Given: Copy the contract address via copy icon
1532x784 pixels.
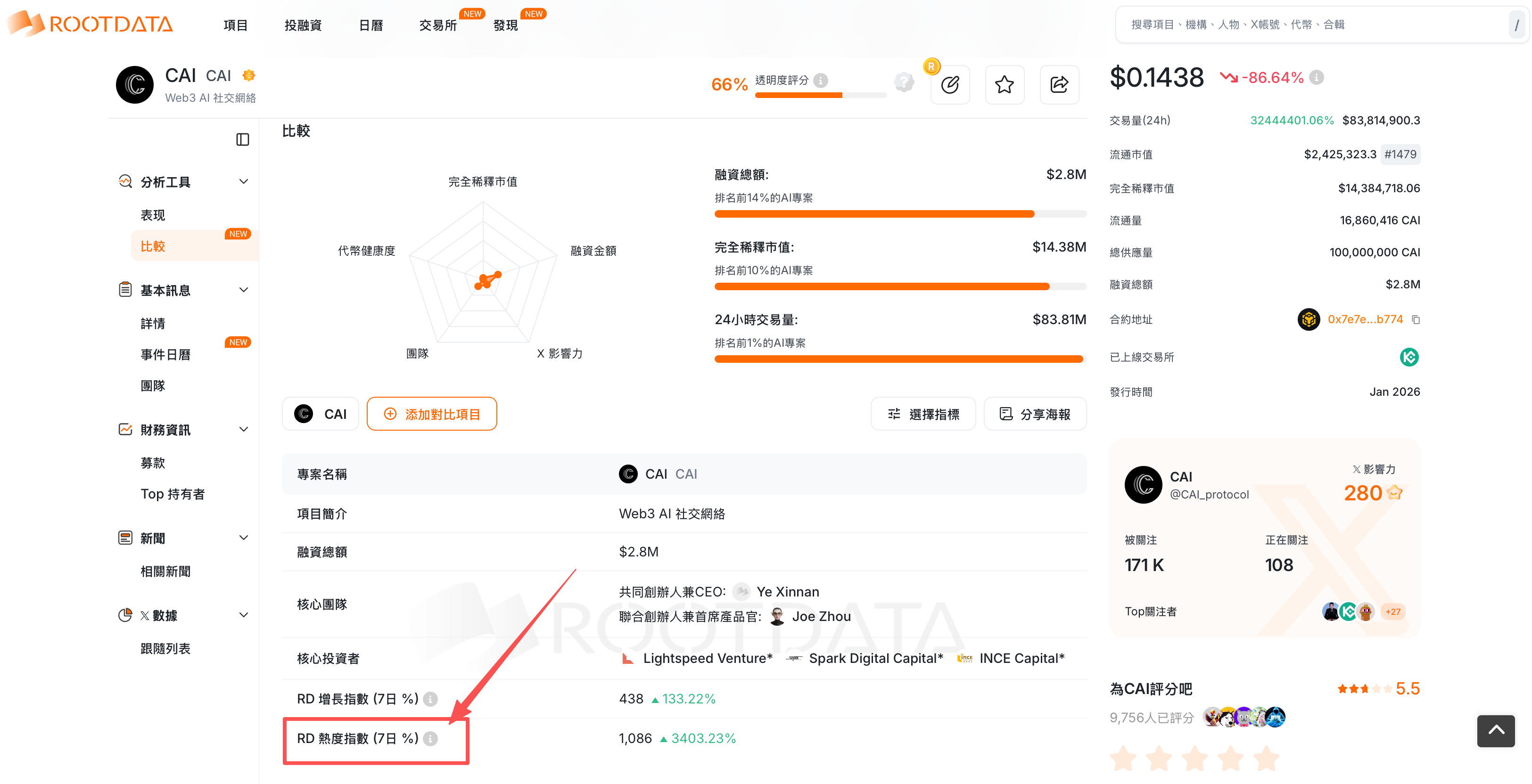Looking at the screenshot, I should 1416,320.
